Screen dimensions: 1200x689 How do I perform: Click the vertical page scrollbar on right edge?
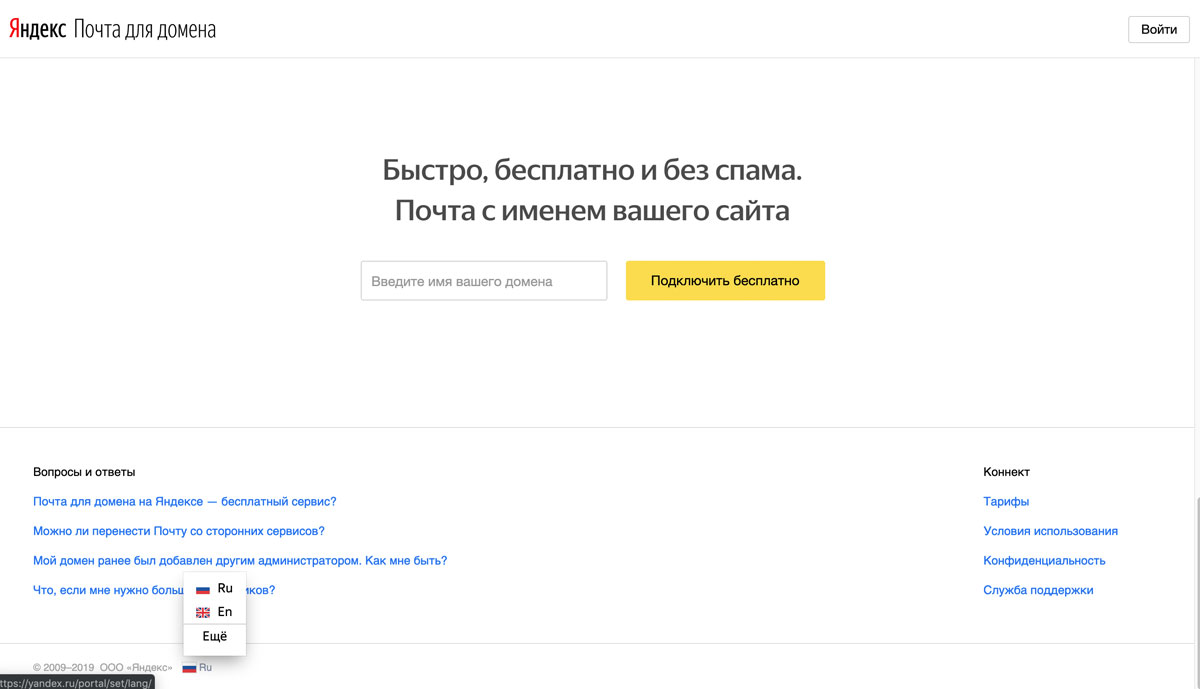(x=1196, y=590)
